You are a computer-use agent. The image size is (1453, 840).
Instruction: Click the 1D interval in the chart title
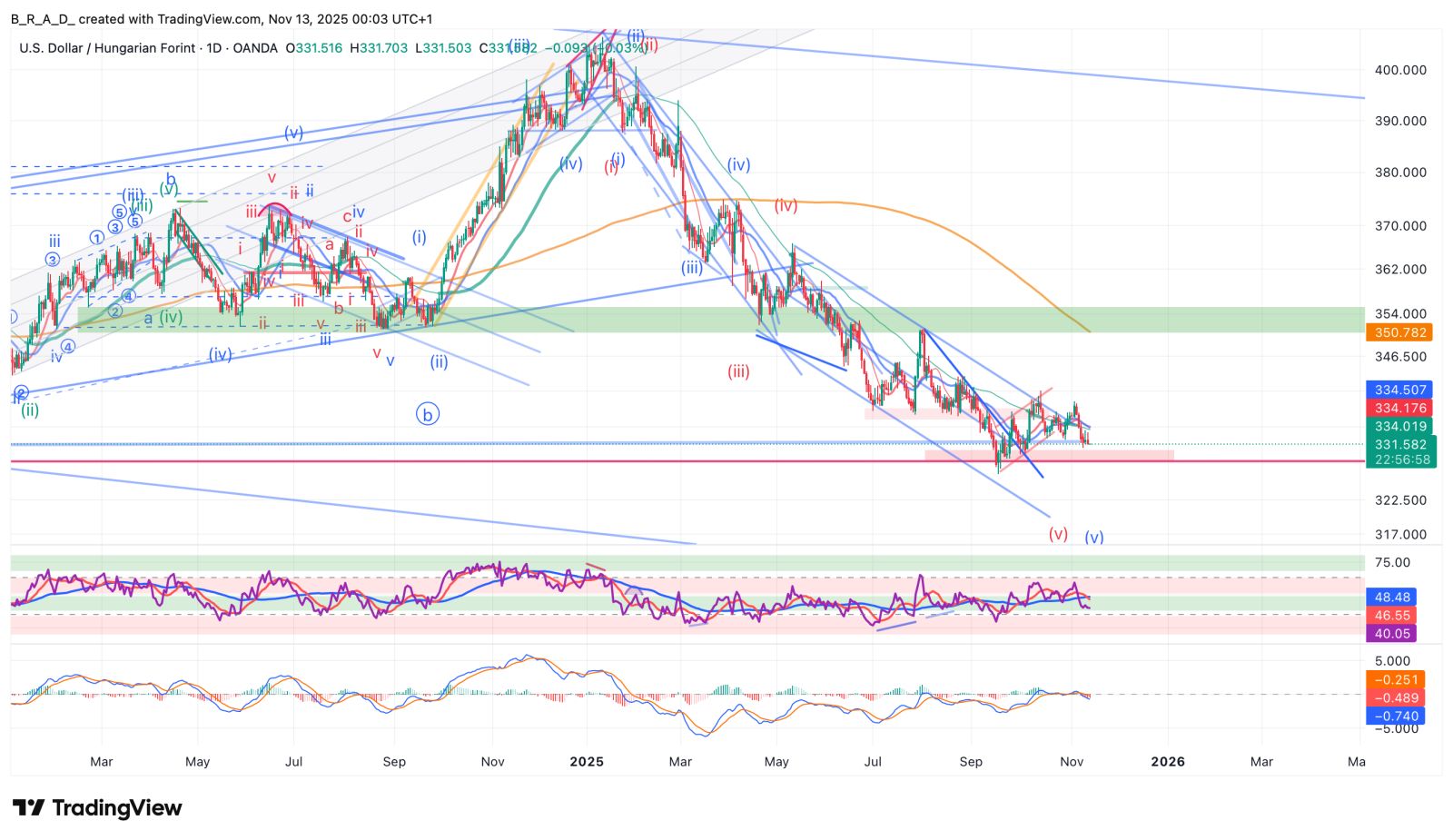tap(214, 48)
